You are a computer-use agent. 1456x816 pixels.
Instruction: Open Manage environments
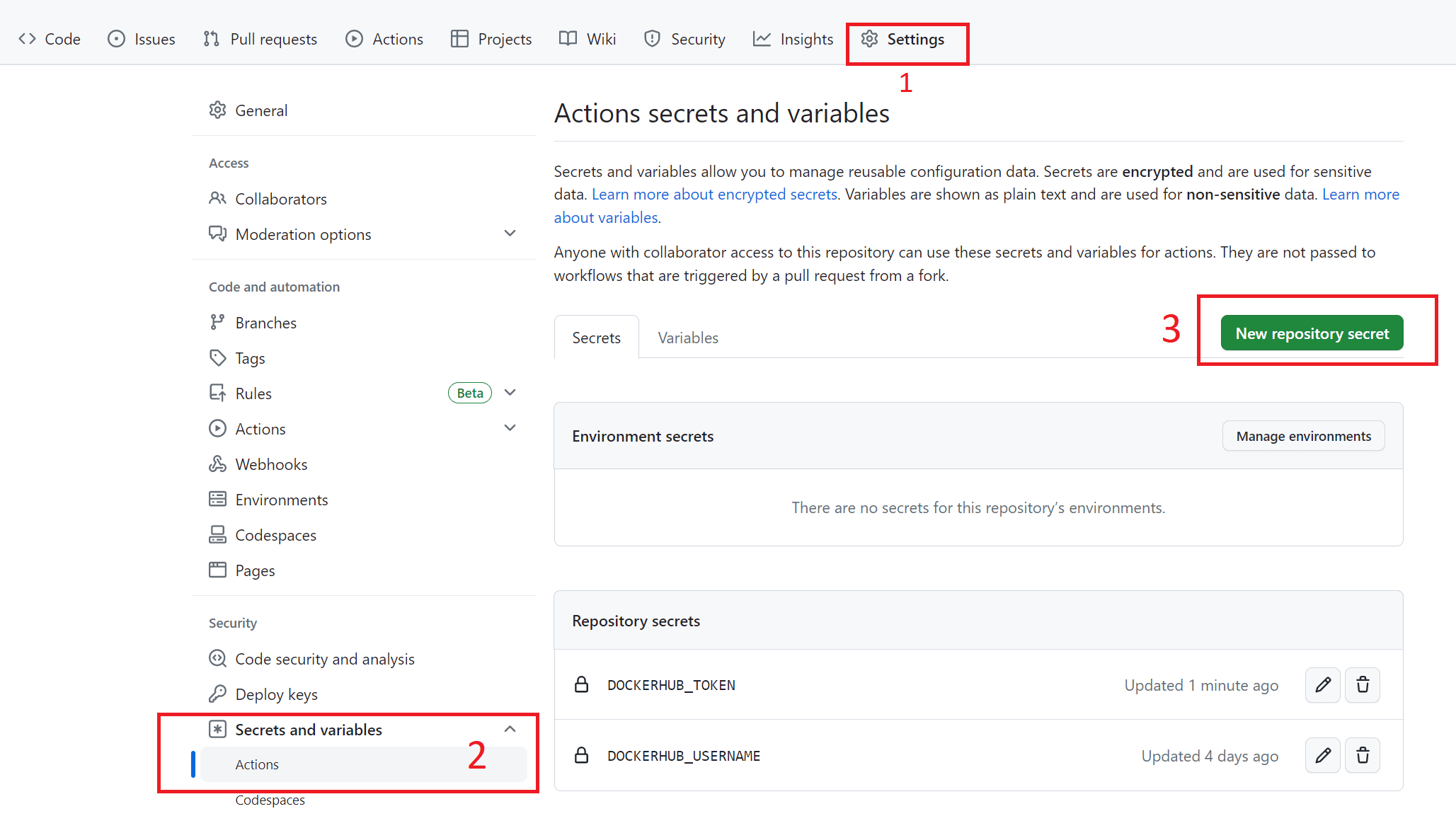click(1303, 436)
